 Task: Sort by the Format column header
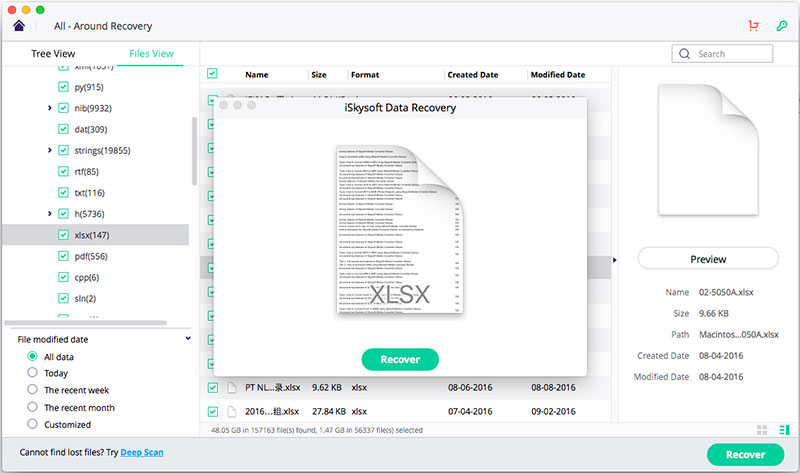(x=365, y=74)
